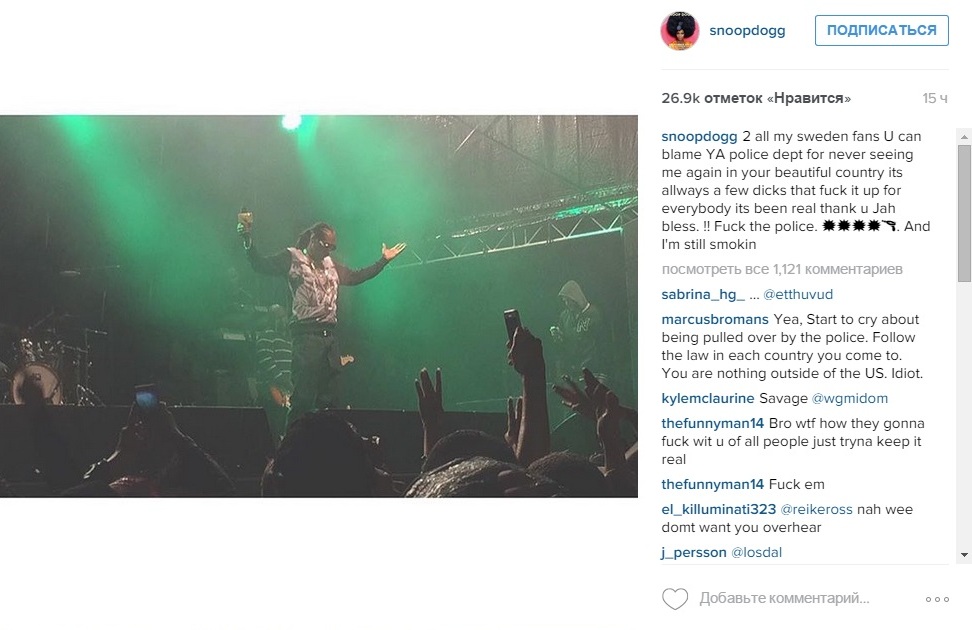The height and width of the screenshot is (630, 972).
Task: Open the @etthuvud mention link
Action: point(798,295)
